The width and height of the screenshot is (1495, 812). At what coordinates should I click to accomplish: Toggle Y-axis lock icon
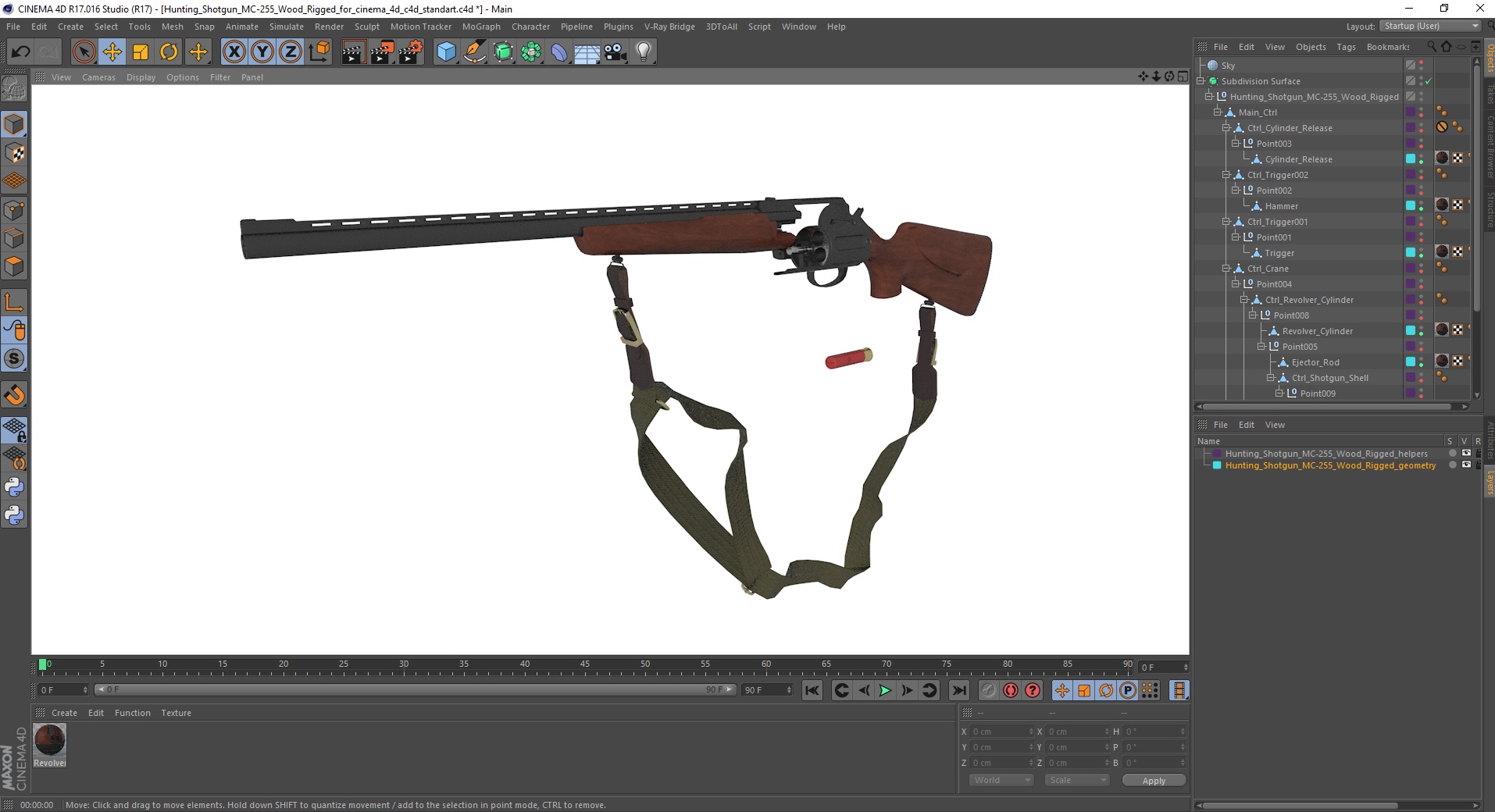tap(262, 52)
